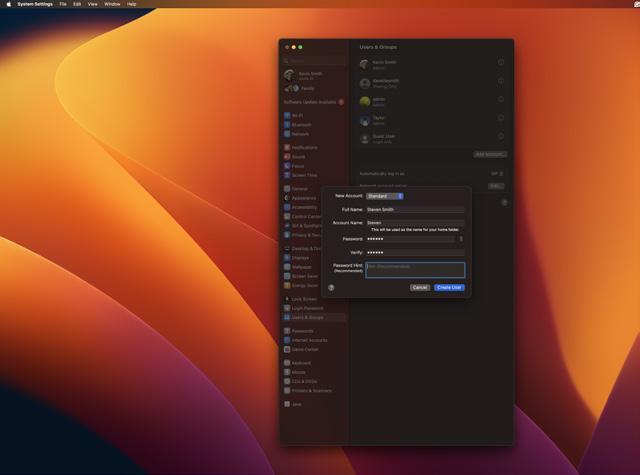Show info for Guest User

click(501, 136)
